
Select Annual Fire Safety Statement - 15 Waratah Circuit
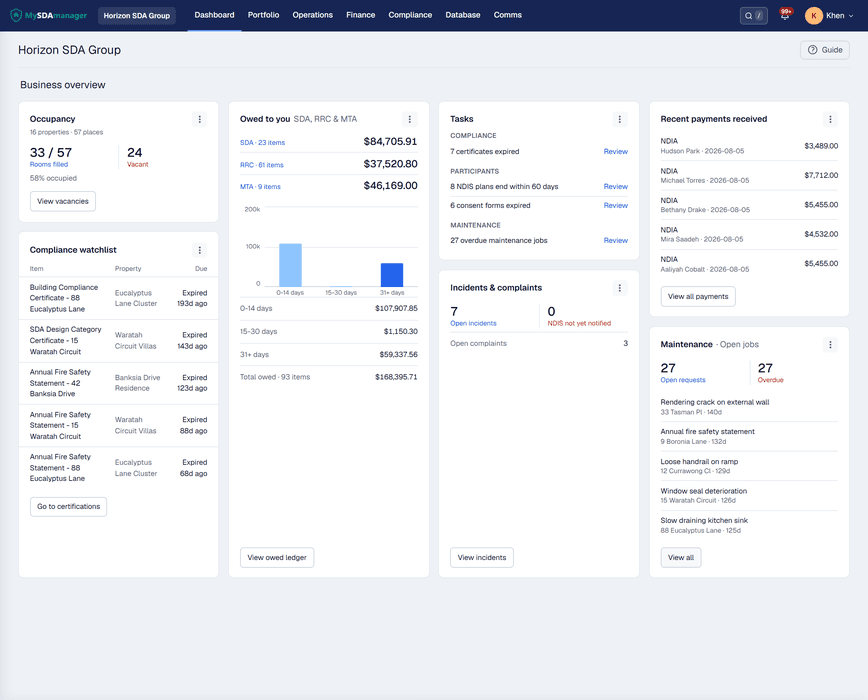118,426
